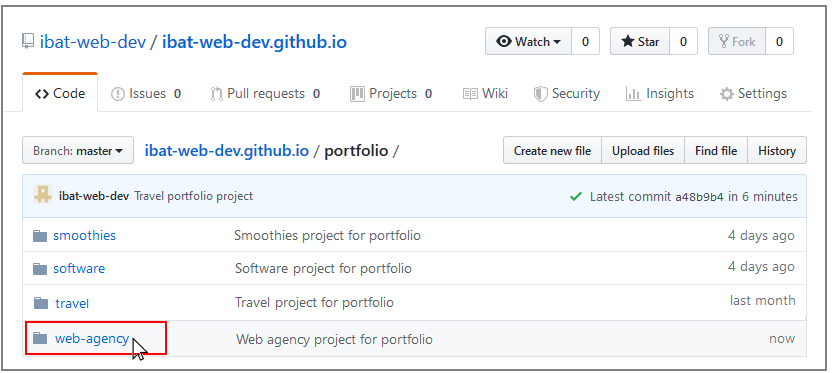Click the Watch count of 0
The image size is (834, 373).
click(x=585, y=42)
